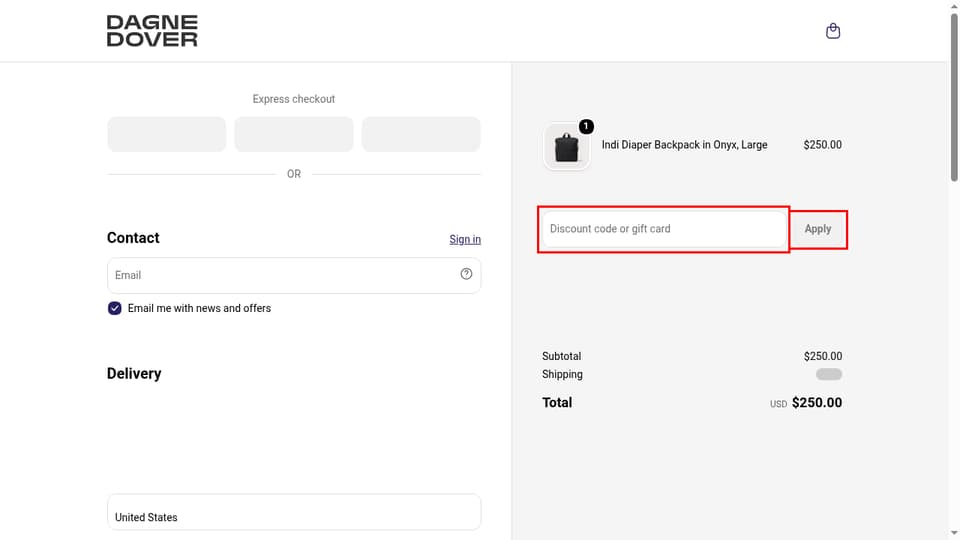Screen dimensions: 960x540
Task: Click the Total $250.00 amount
Action: coord(817,403)
